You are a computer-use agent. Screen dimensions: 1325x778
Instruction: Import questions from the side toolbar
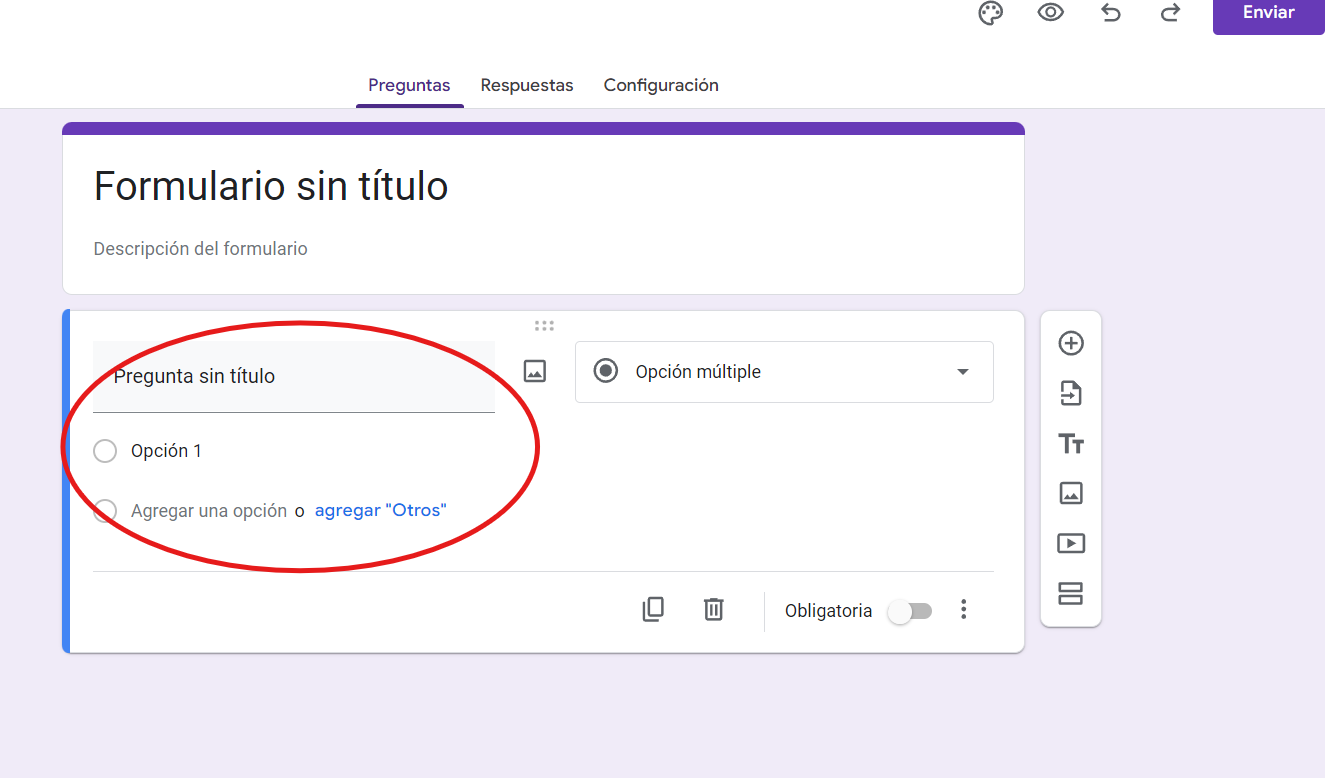(x=1071, y=393)
